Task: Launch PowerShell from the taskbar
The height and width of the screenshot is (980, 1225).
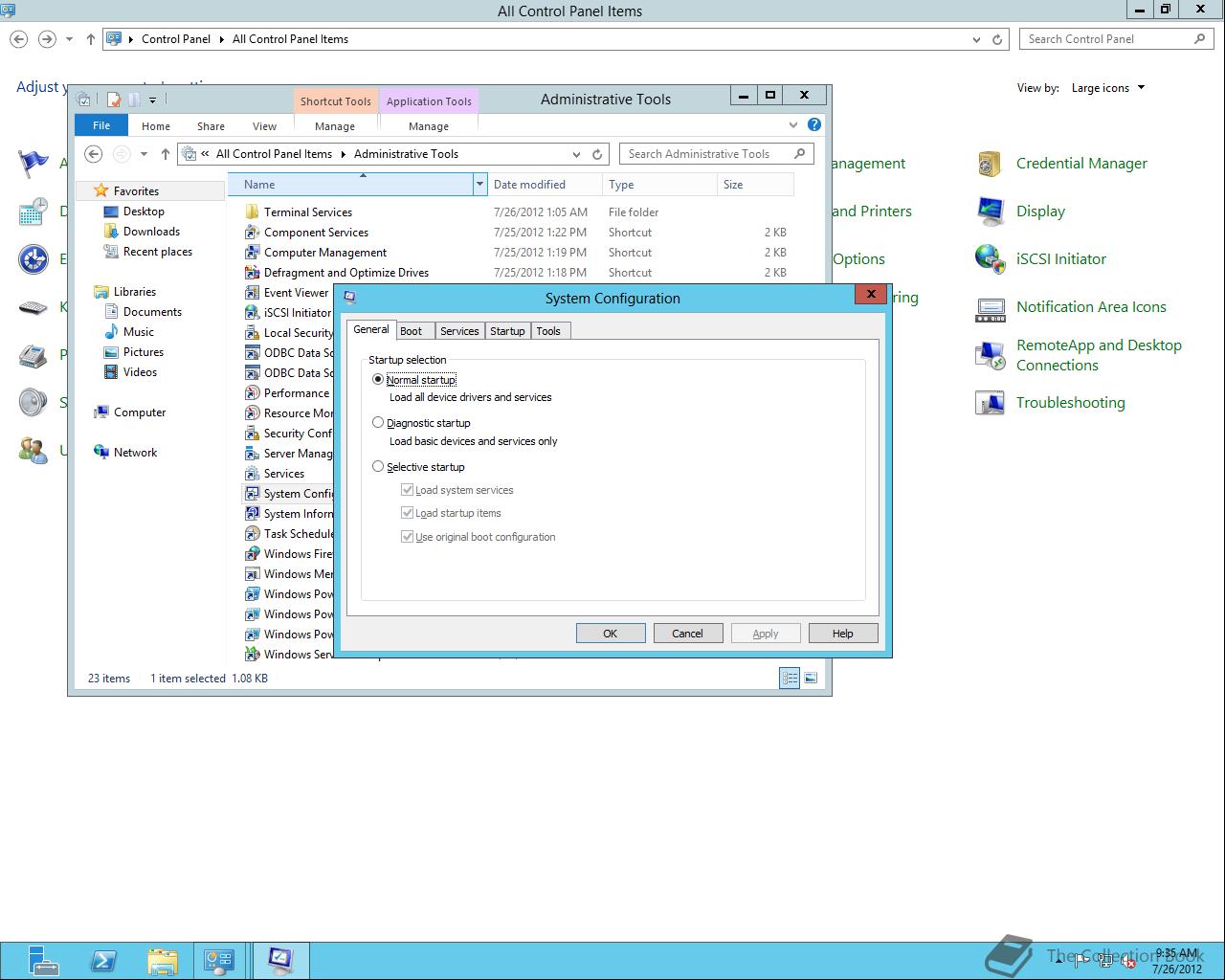Action: [x=102, y=961]
